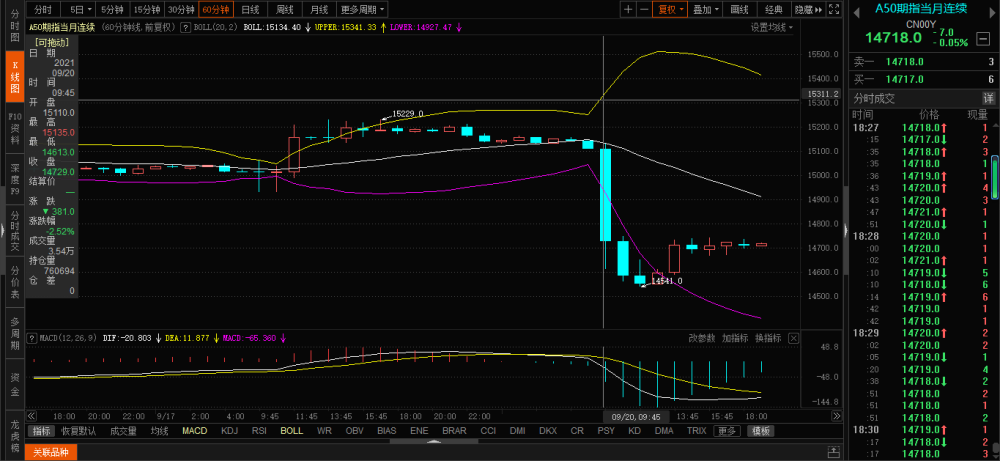
Task: Expand bottom panel with the up-arrow handle
Action: pos(434,441)
